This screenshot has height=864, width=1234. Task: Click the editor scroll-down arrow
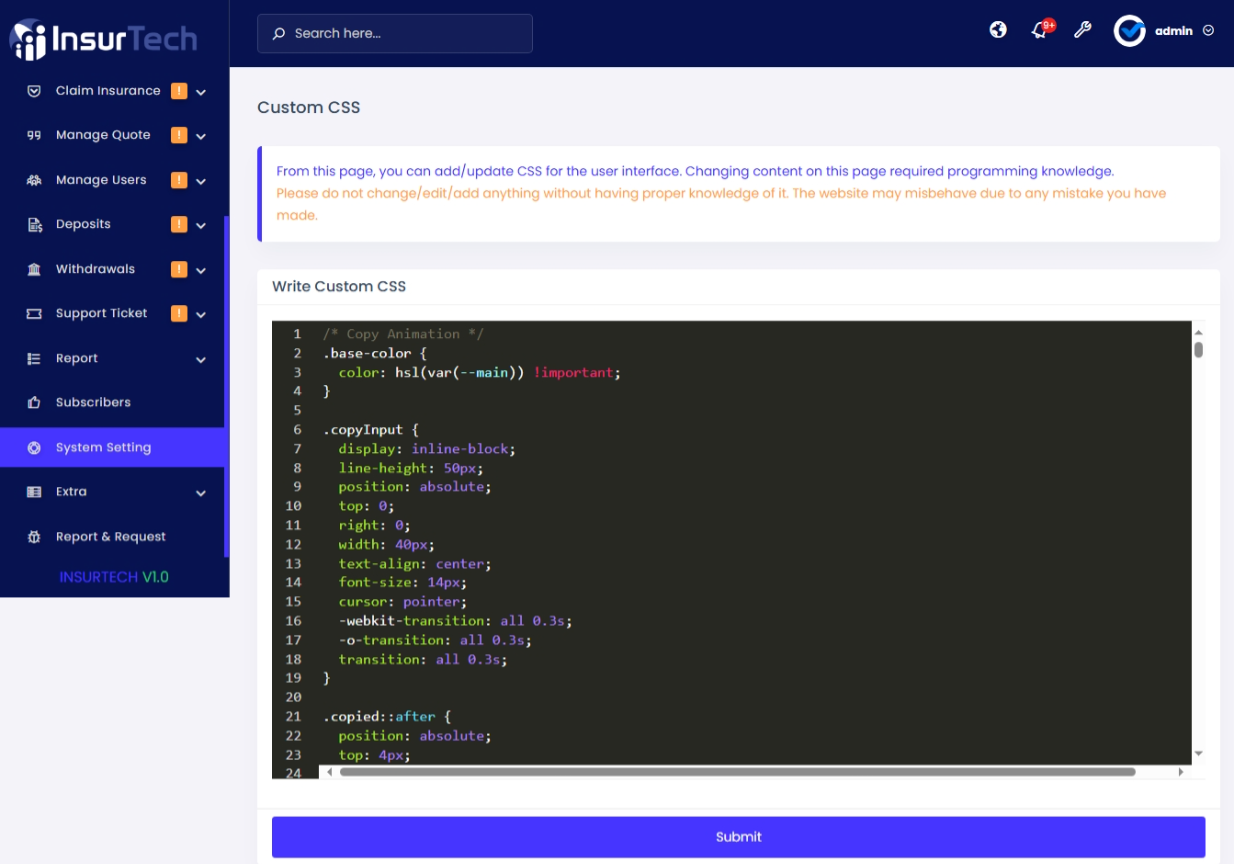(1198, 754)
